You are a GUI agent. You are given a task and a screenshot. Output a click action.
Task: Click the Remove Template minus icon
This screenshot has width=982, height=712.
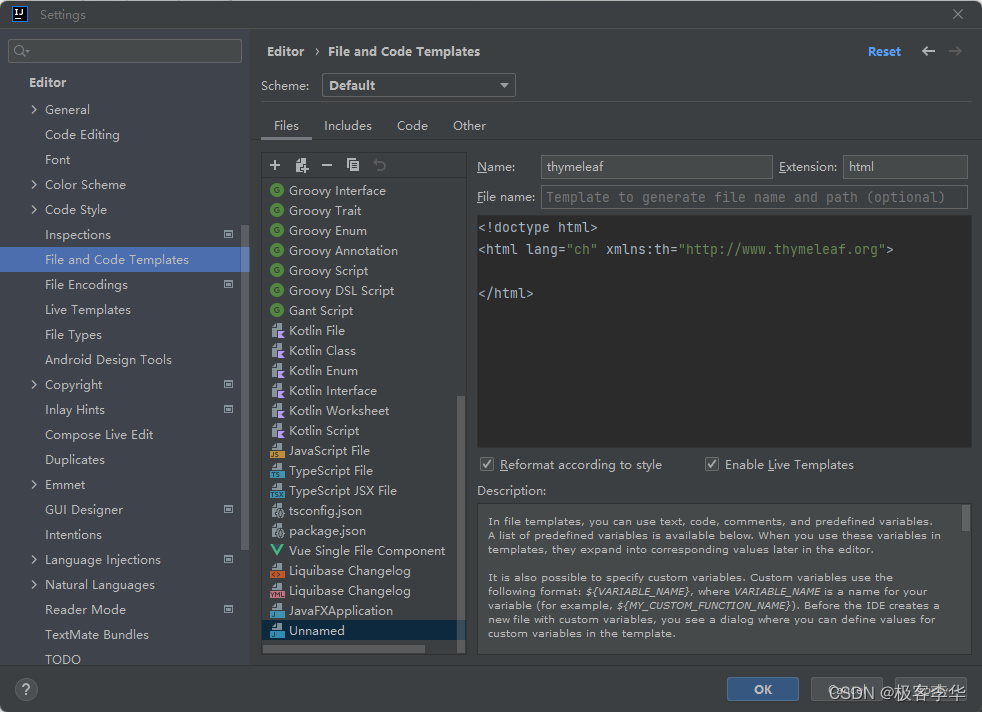pyautogui.click(x=327, y=165)
